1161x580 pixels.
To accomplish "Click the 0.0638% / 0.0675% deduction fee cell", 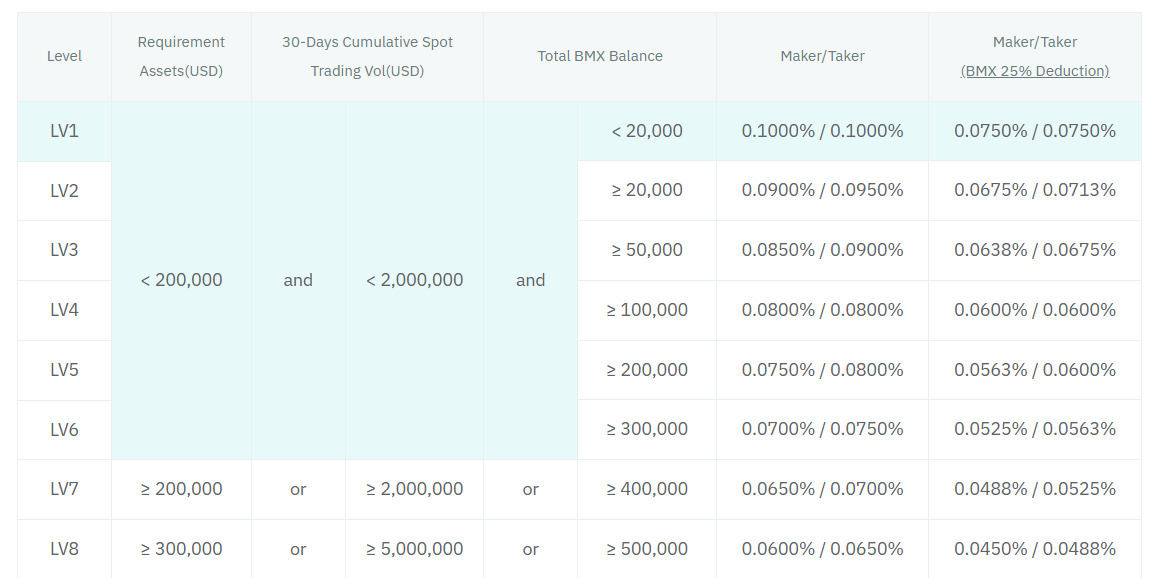I will [1034, 250].
